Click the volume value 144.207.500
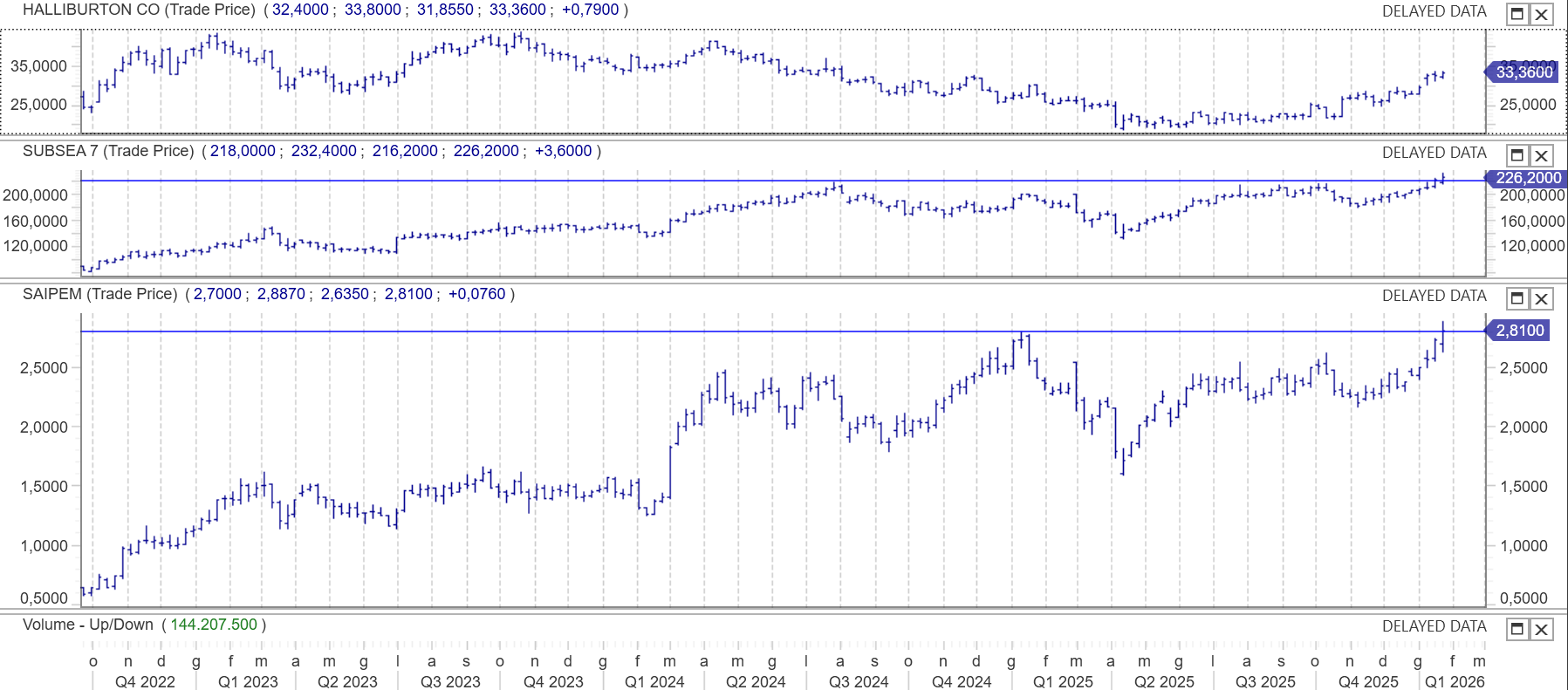This screenshot has width=1568, height=690. pos(214,625)
